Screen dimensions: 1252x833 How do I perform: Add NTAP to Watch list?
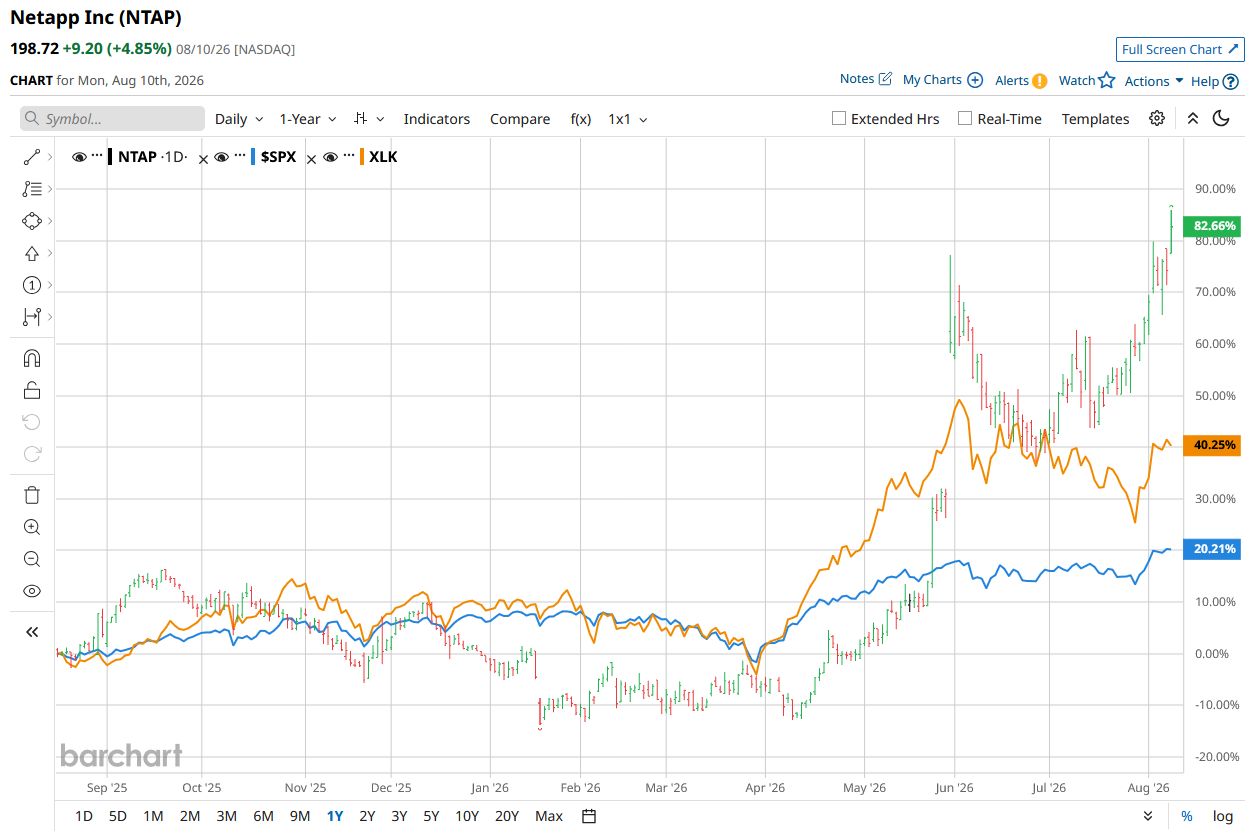pos(1086,80)
